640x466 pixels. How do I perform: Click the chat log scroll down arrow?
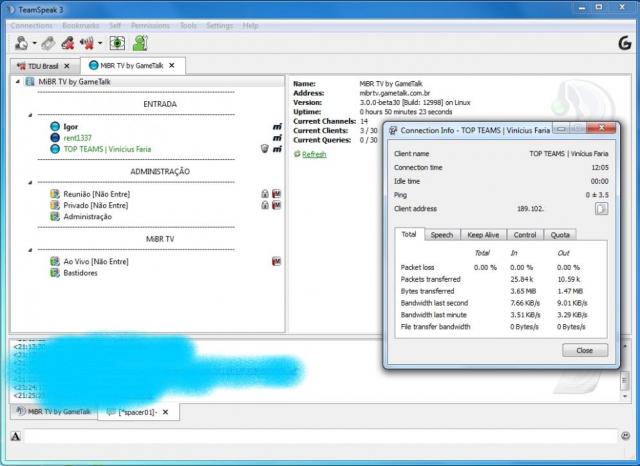point(624,396)
